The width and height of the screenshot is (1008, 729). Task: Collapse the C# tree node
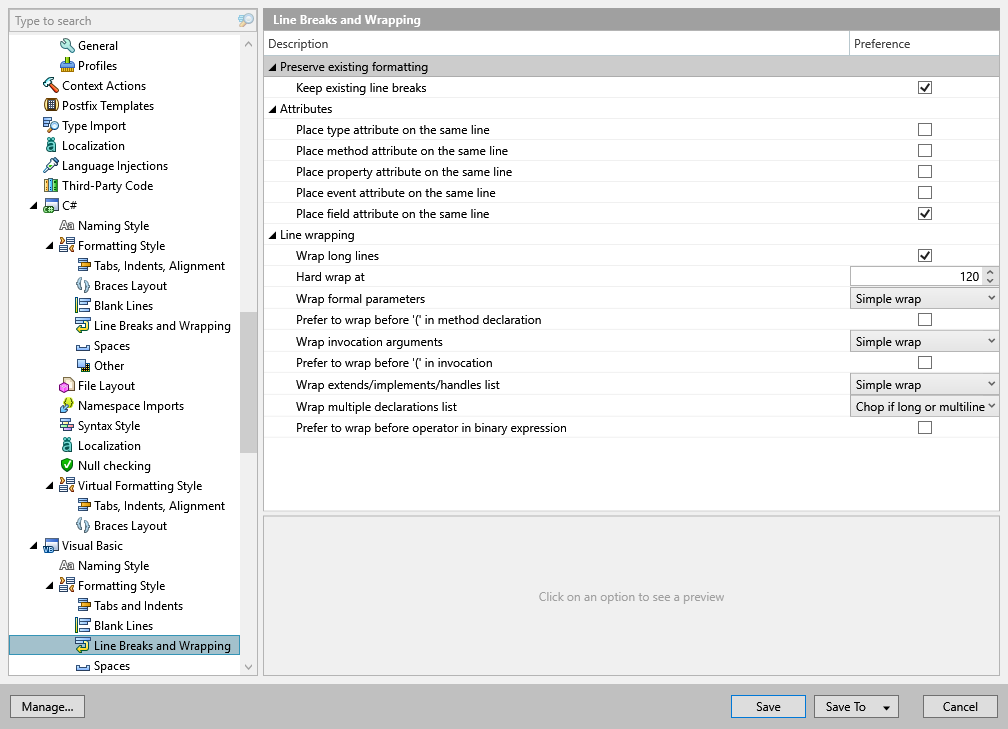coord(34,206)
